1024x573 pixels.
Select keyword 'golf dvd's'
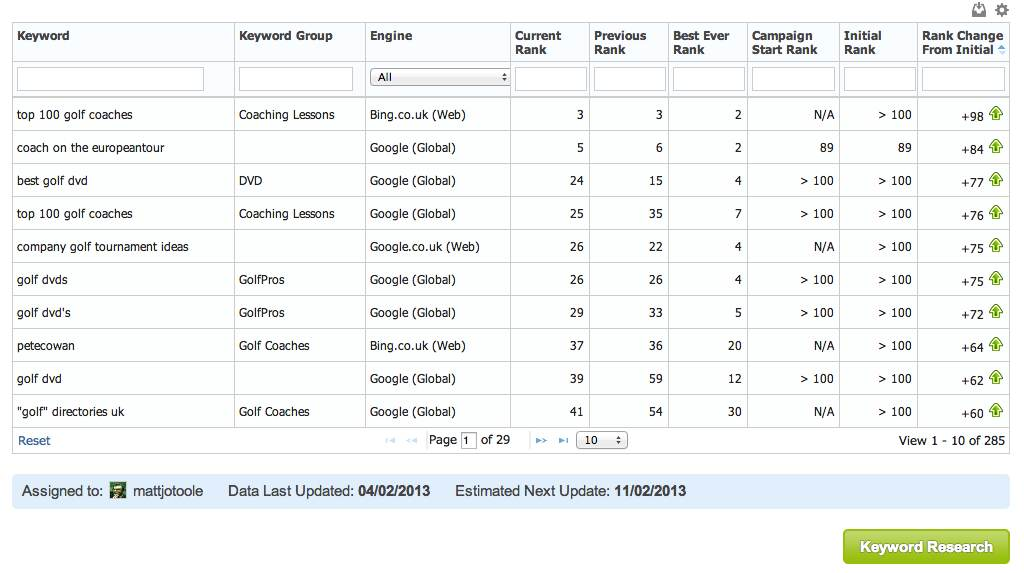(x=44, y=312)
